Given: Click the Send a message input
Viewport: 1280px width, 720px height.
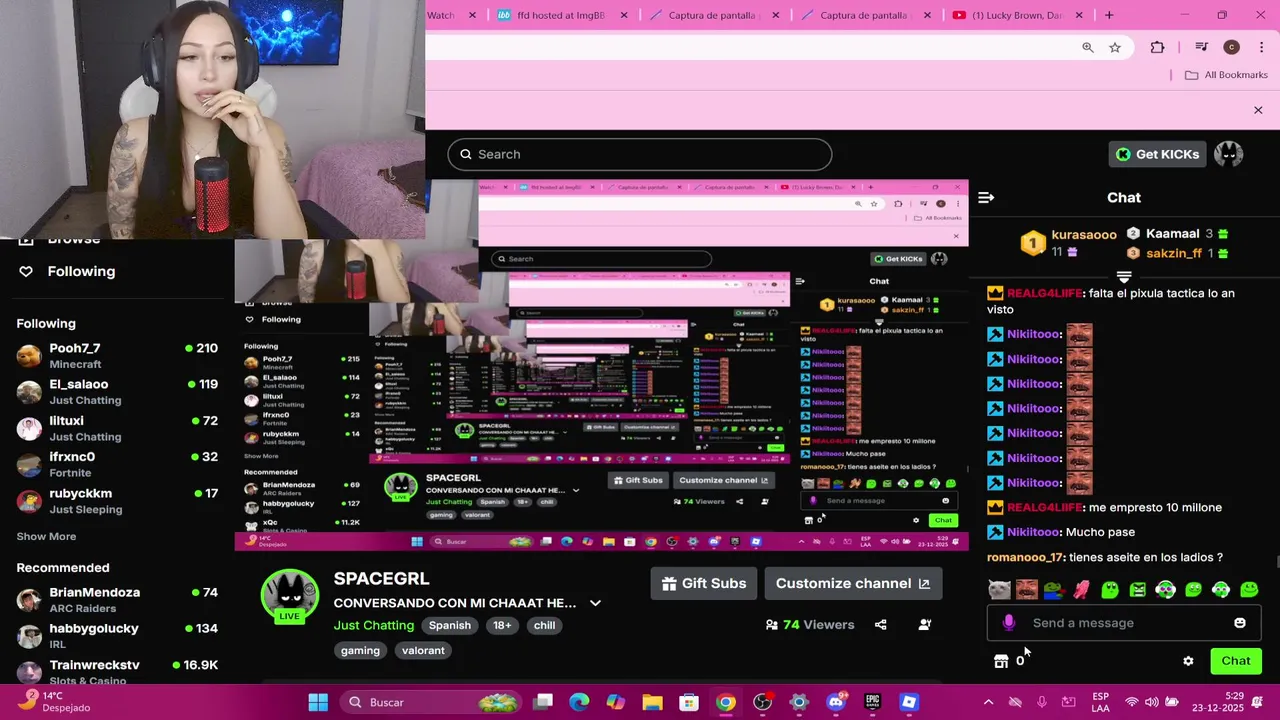Looking at the screenshot, I should [x=1124, y=623].
